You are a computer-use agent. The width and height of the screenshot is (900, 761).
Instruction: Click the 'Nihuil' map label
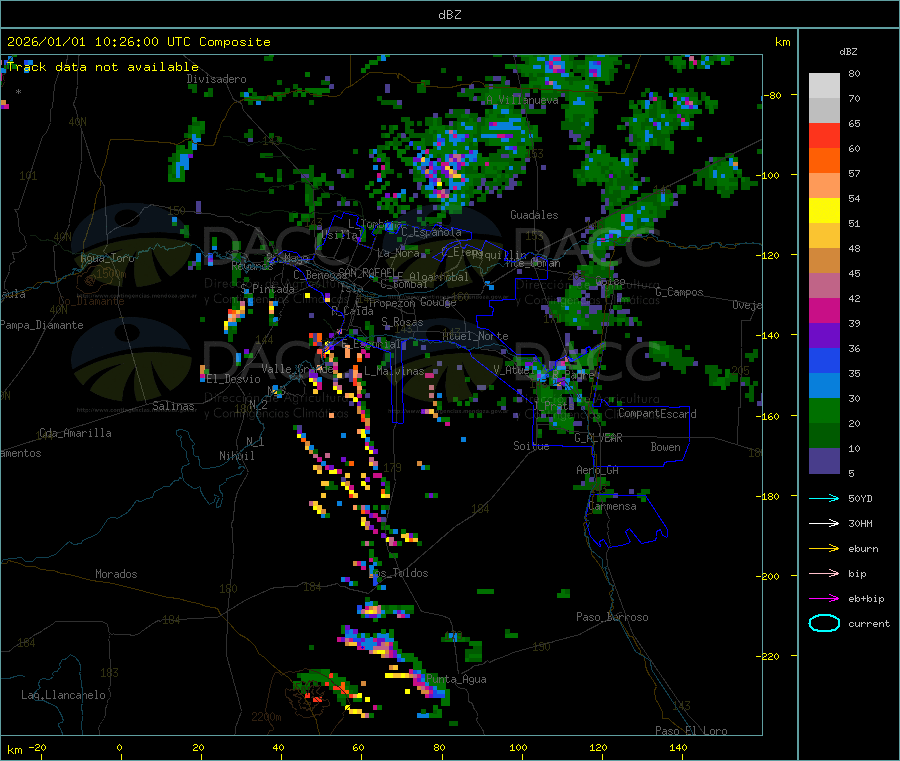point(237,456)
